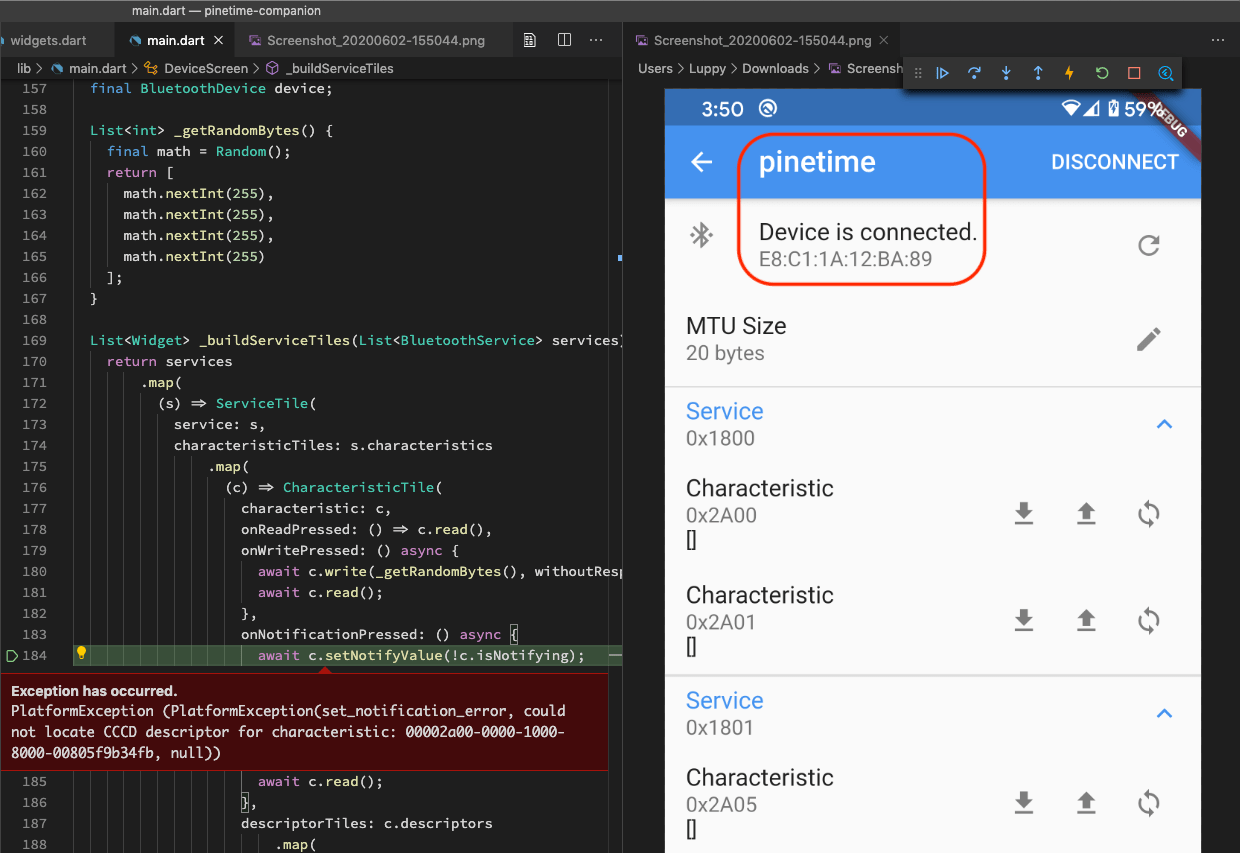Hot restart the app via green restart icon
Viewport: 1240px width, 853px height.
point(1101,72)
